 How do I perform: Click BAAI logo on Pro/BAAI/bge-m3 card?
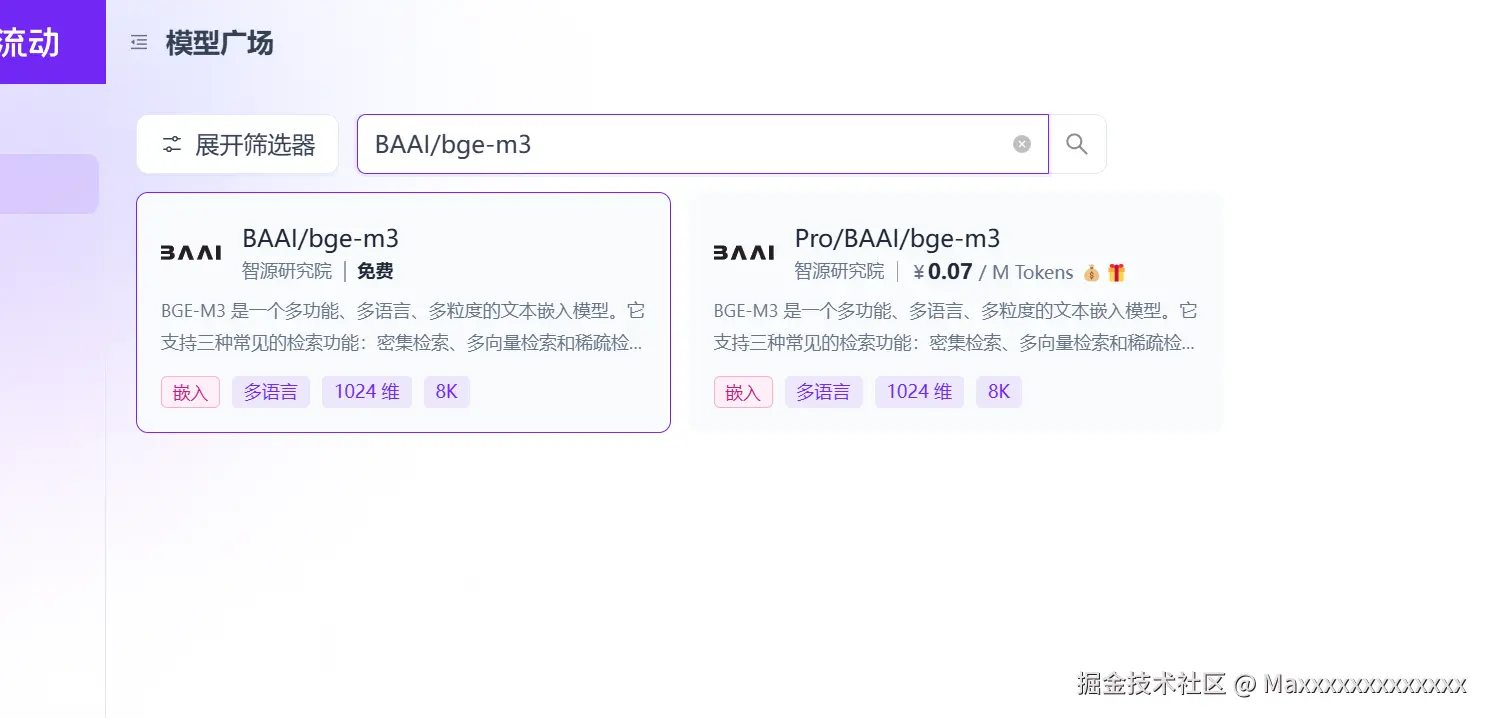744,252
